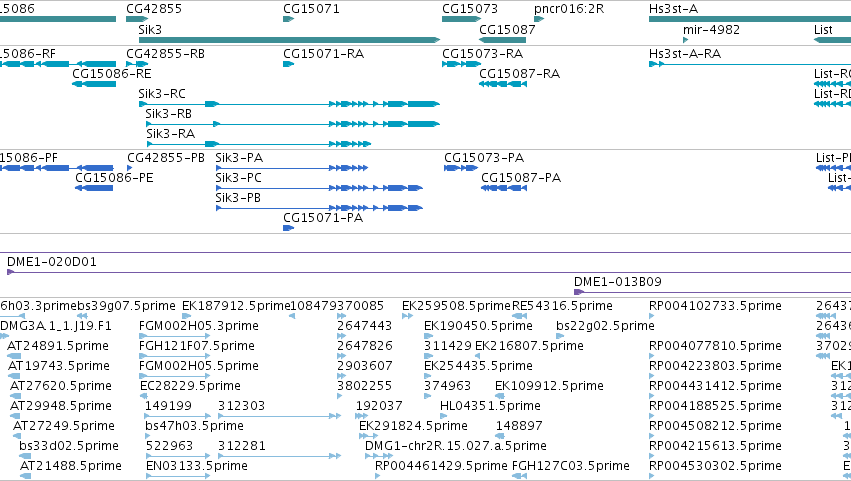Screen dimensions: 851x481
Task: Click transcript CG15087-RA label
Action: coord(519,74)
